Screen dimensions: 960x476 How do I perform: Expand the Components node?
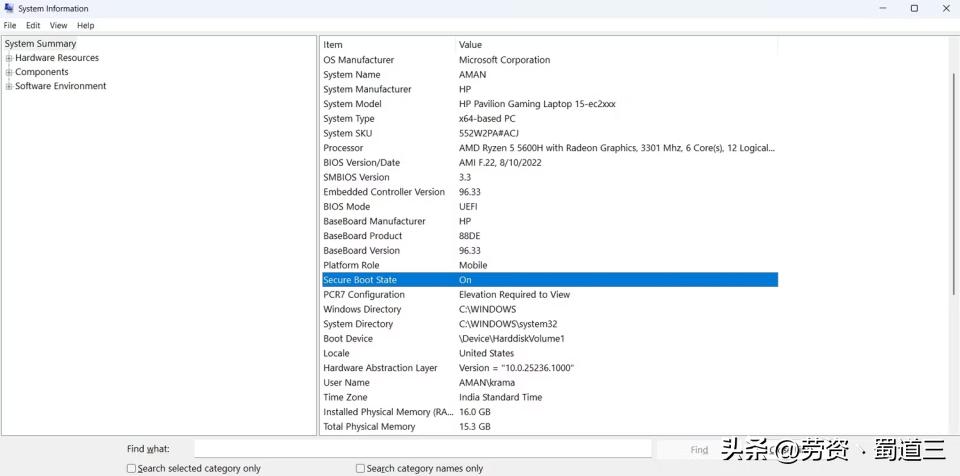click(9, 72)
